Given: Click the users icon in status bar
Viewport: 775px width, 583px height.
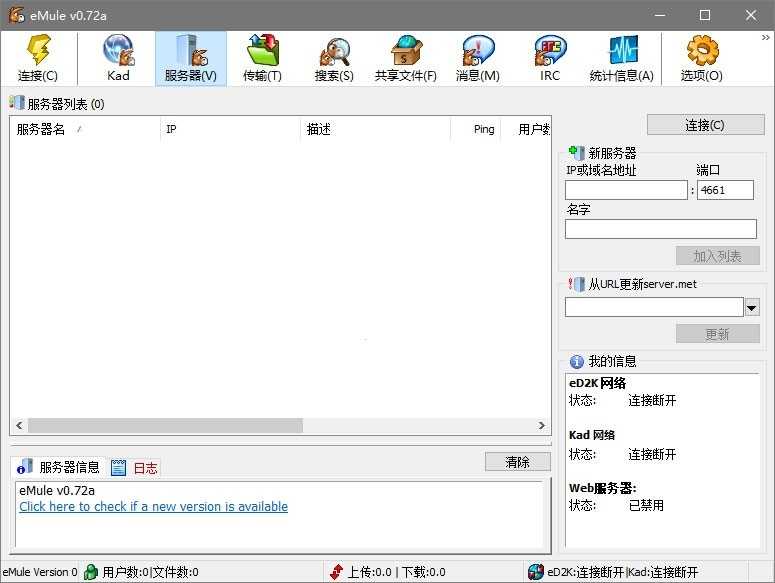Looking at the screenshot, I should 90,572.
